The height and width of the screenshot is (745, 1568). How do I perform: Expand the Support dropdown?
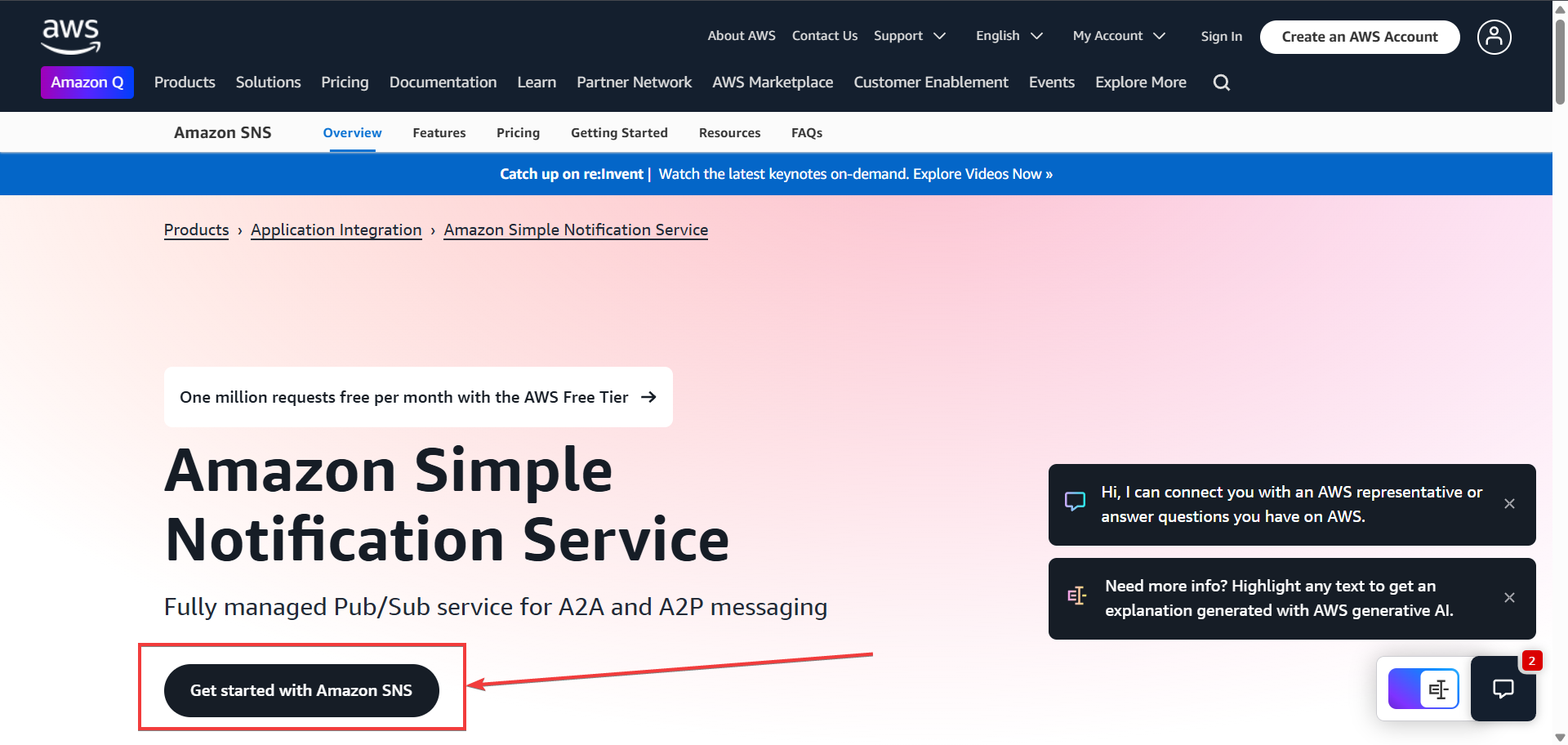pyautogui.click(x=910, y=36)
